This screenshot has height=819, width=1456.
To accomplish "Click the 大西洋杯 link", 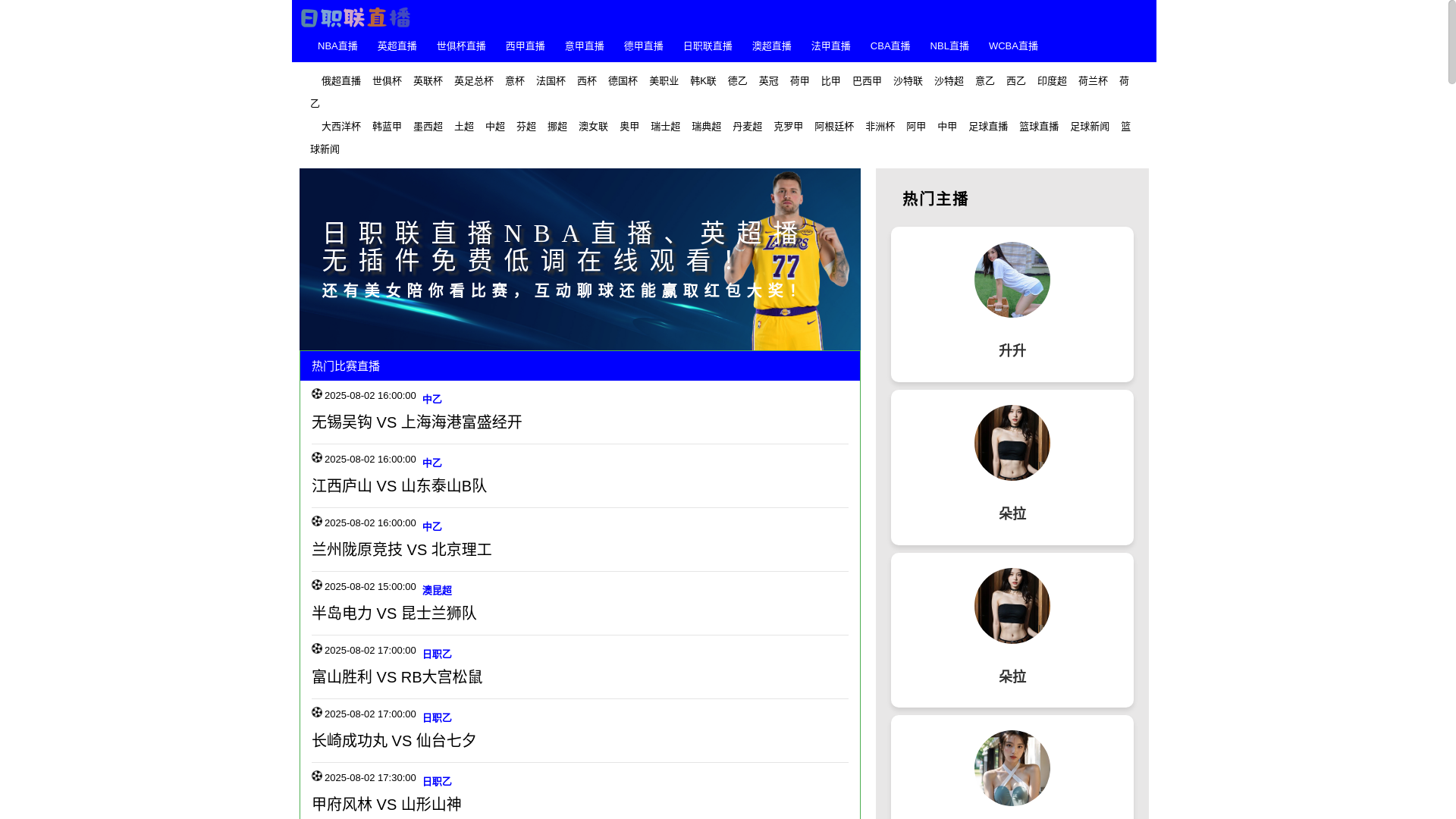I will point(341,127).
